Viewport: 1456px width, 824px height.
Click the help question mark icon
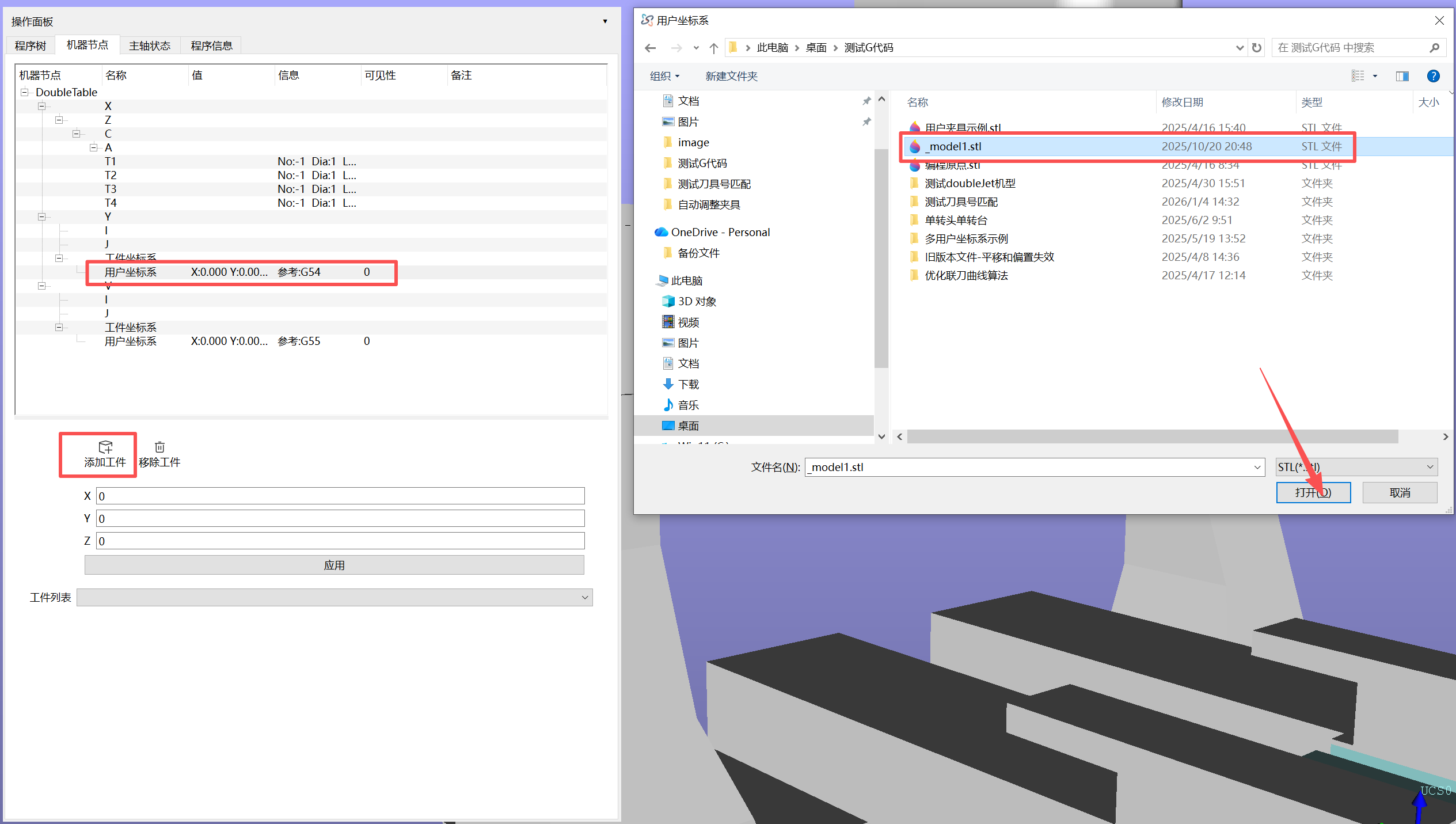tap(1433, 76)
